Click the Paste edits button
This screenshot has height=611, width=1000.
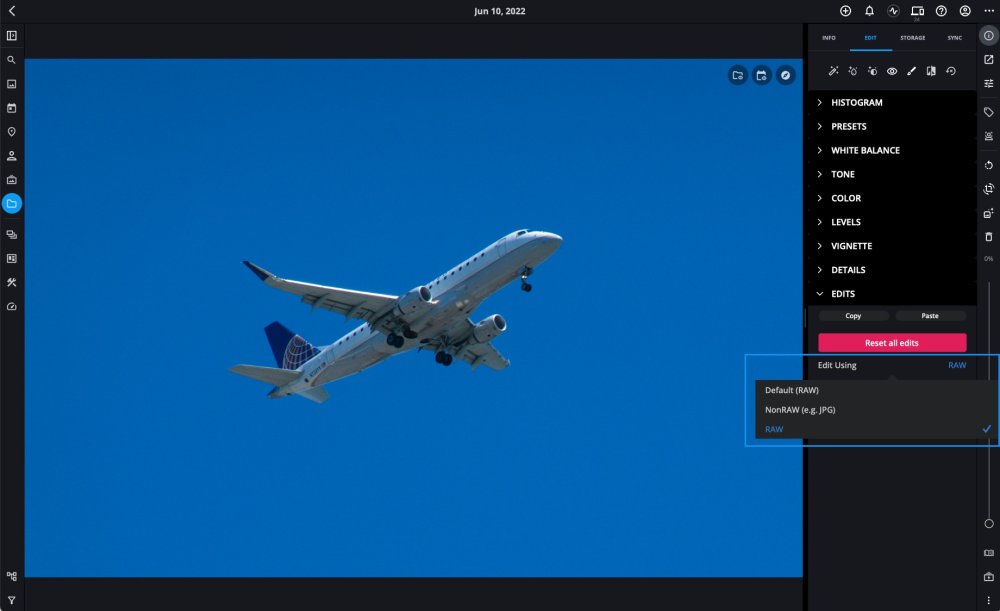click(930, 316)
